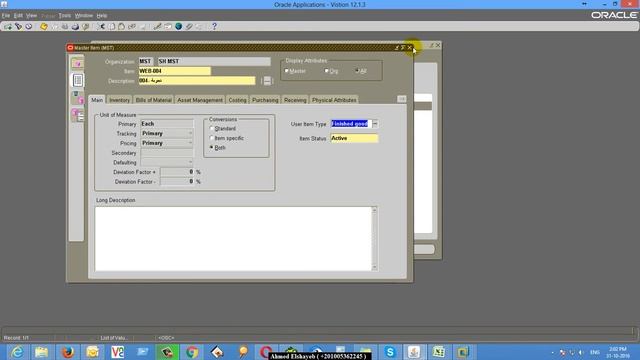Screen dimensions: 640x360
Task: Open the Bills of Material tab
Action: (x=153, y=100)
